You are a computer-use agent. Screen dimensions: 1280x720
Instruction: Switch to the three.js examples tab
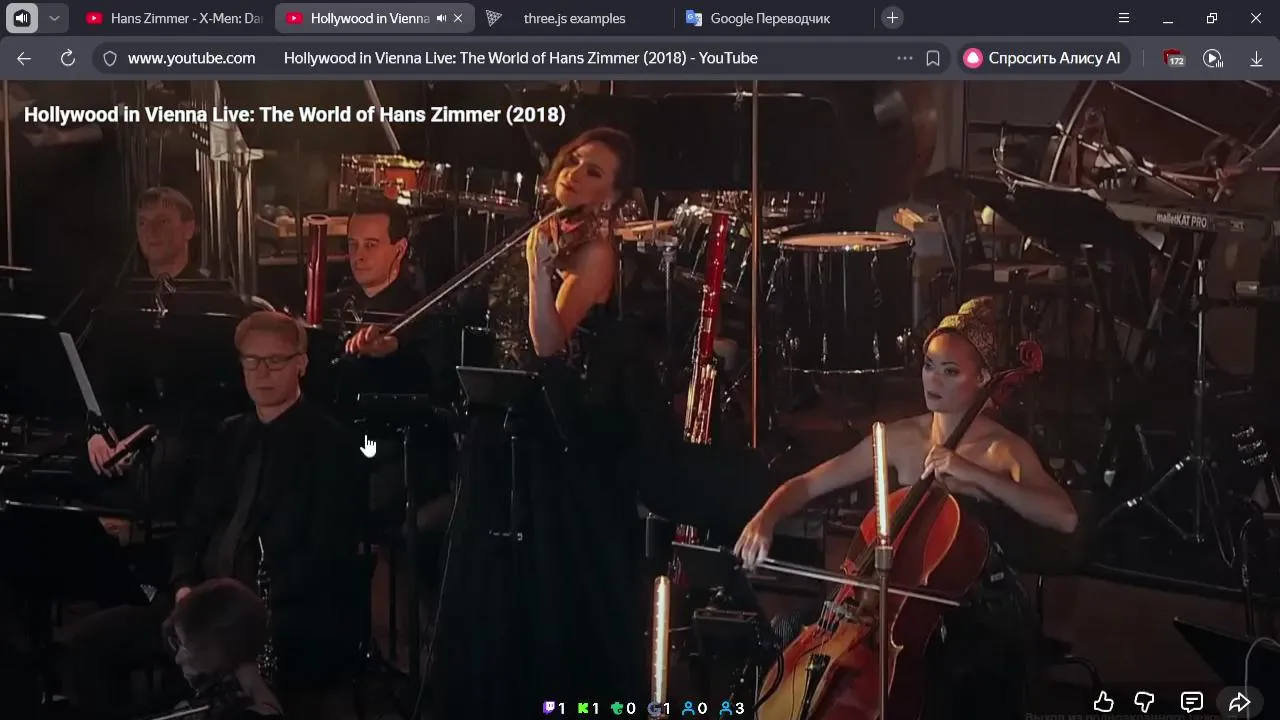click(574, 18)
